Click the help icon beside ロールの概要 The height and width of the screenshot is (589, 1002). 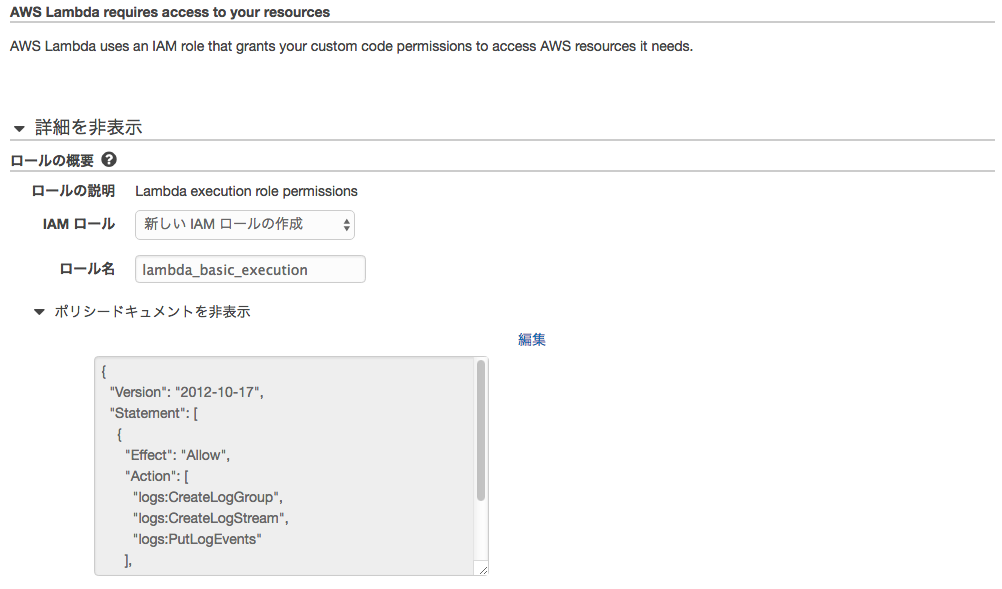coord(108,159)
